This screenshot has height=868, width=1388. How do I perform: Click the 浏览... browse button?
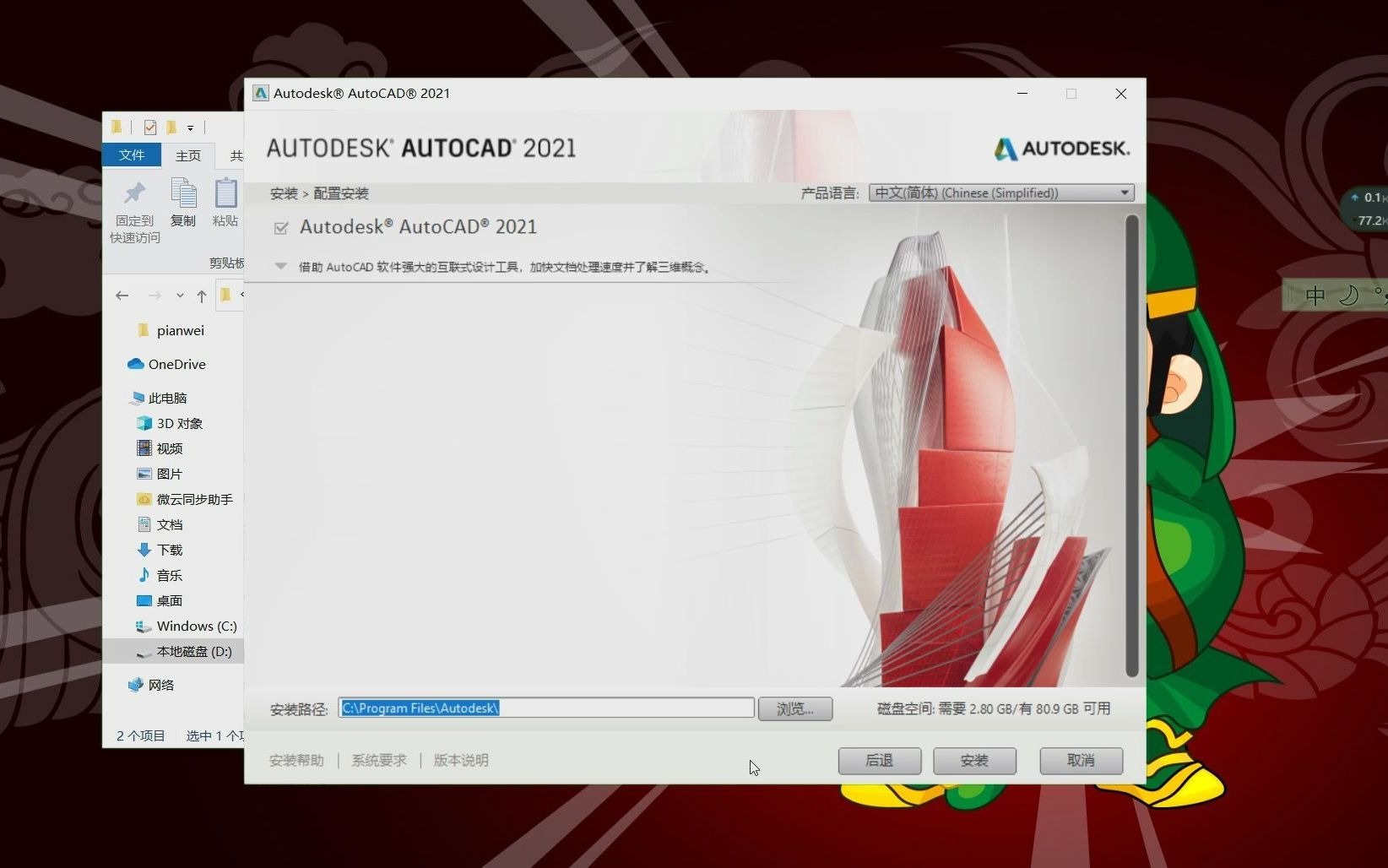click(x=795, y=708)
